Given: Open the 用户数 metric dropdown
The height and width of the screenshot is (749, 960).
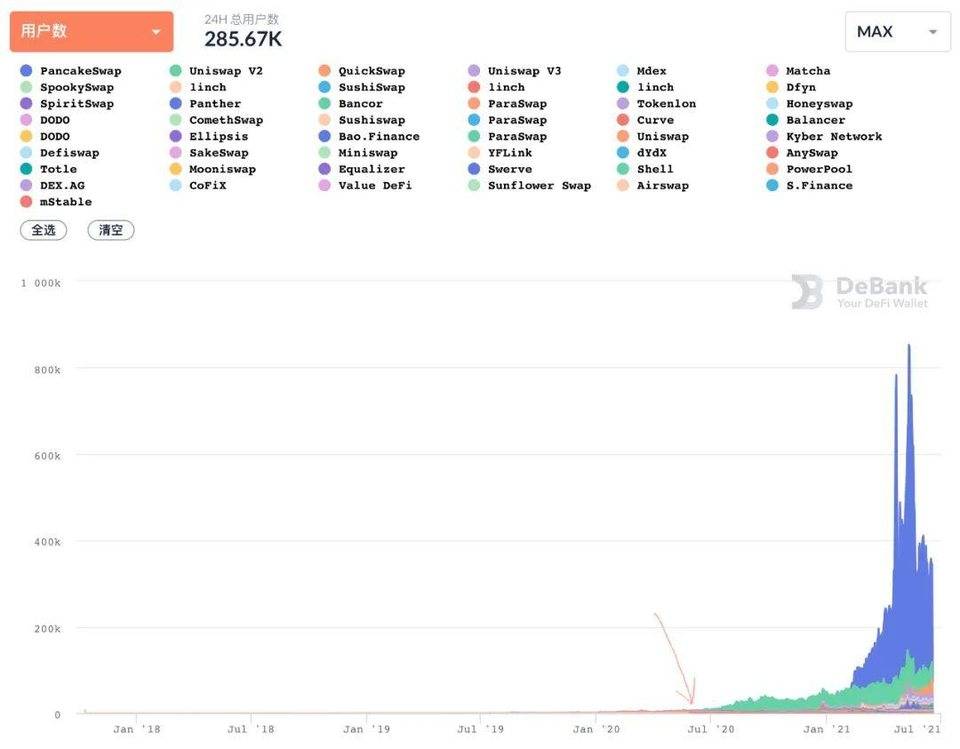Looking at the screenshot, I should [x=91, y=31].
